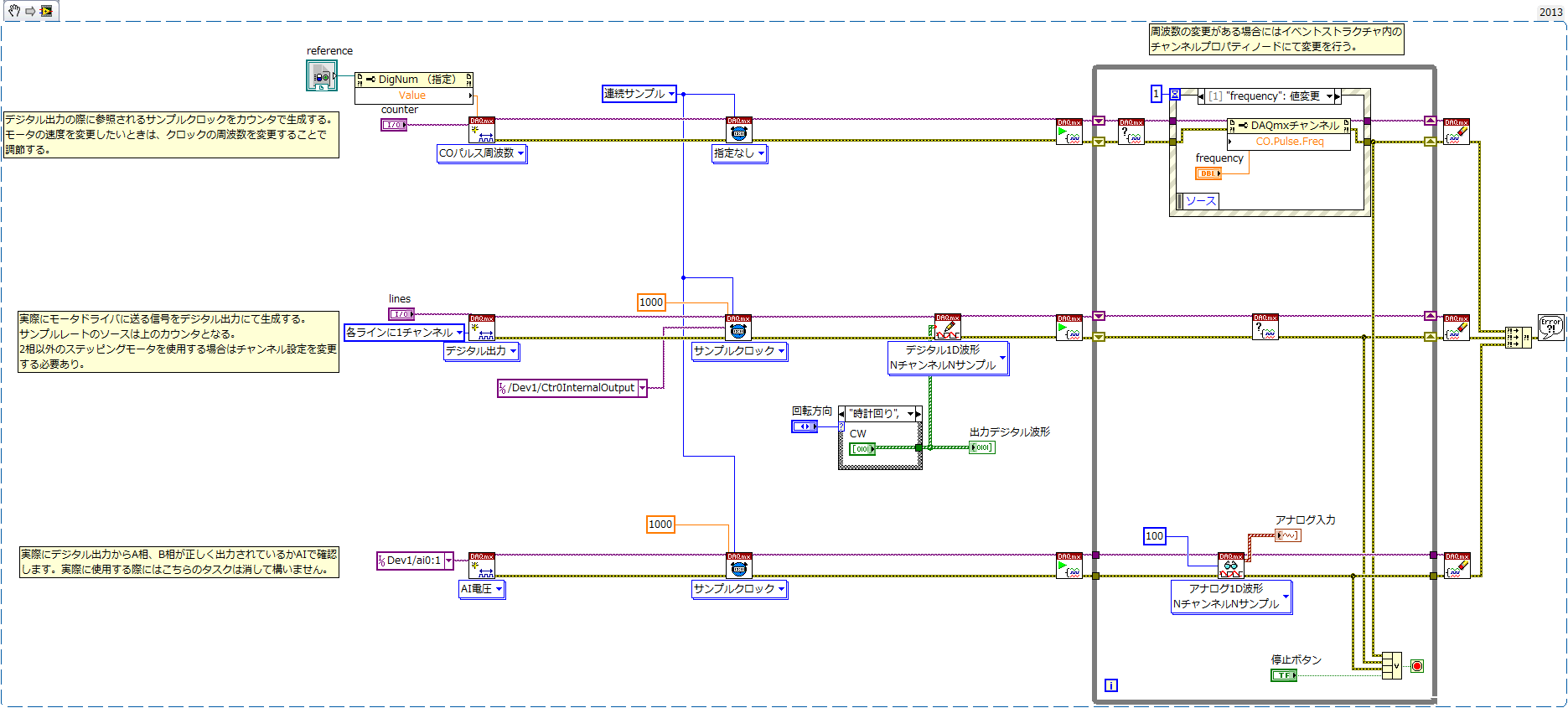The image size is (1568, 708).
Task: Open アナログ1D波形 NチャンネルNサンプル selector
Action: click(1232, 597)
